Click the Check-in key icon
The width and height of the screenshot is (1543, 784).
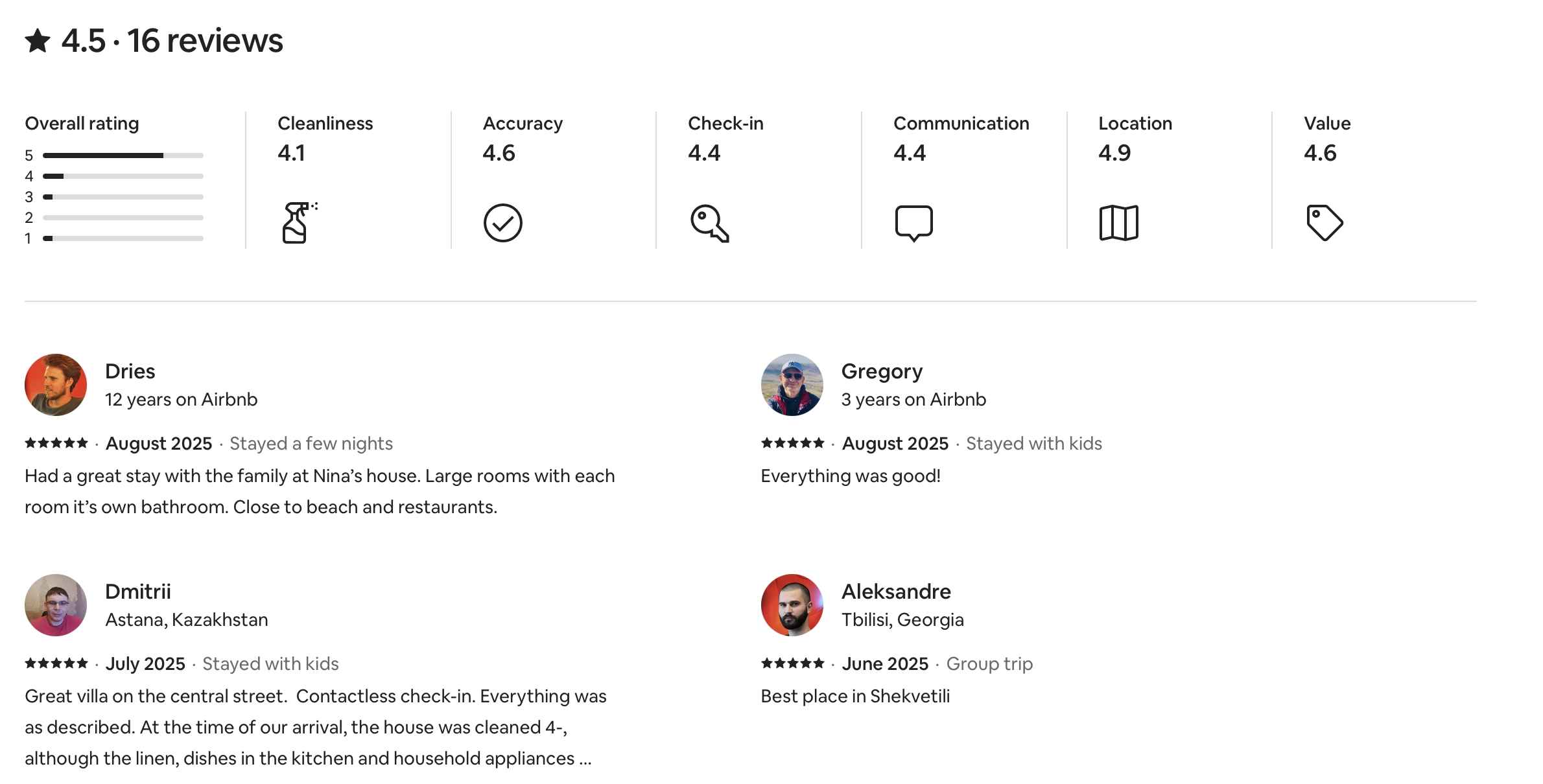click(709, 224)
